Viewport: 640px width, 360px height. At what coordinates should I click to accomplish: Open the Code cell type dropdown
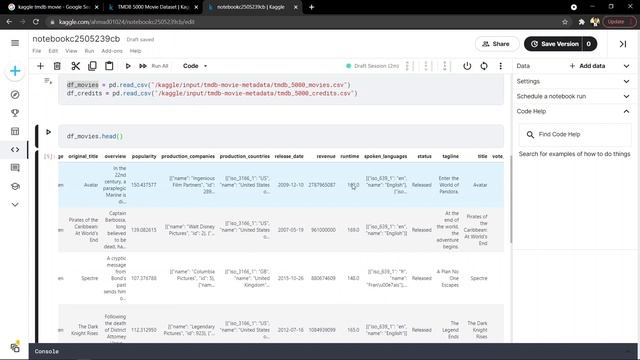coord(195,66)
